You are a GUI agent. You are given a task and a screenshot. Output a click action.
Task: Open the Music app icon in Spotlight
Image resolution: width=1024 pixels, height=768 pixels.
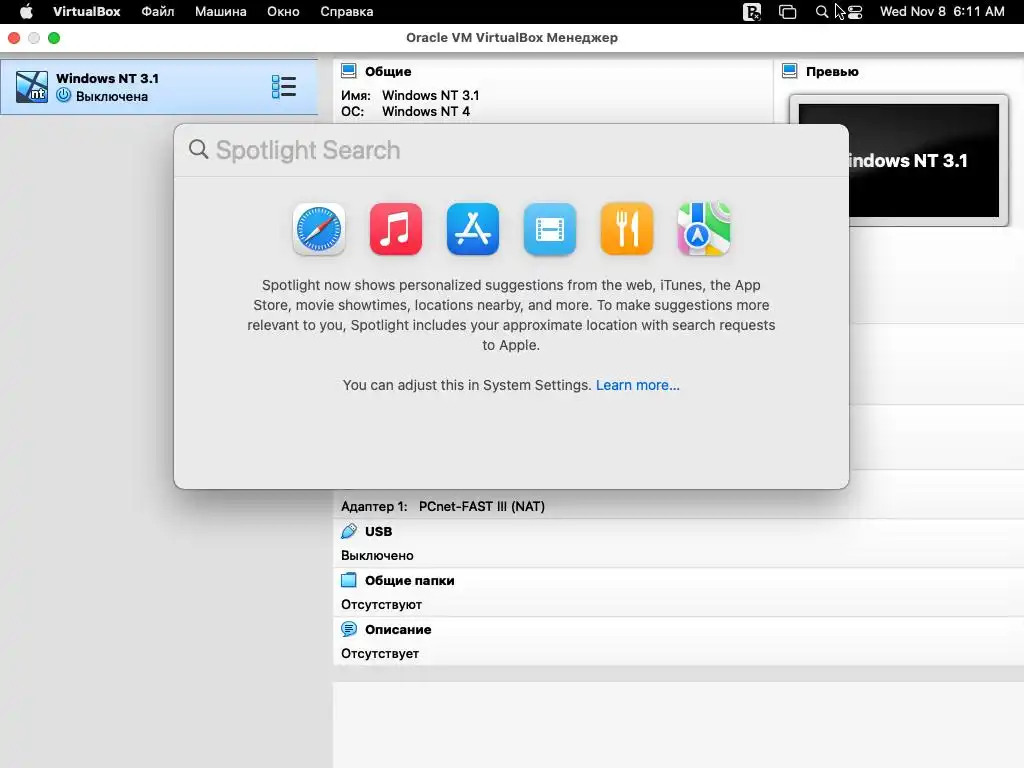396,229
